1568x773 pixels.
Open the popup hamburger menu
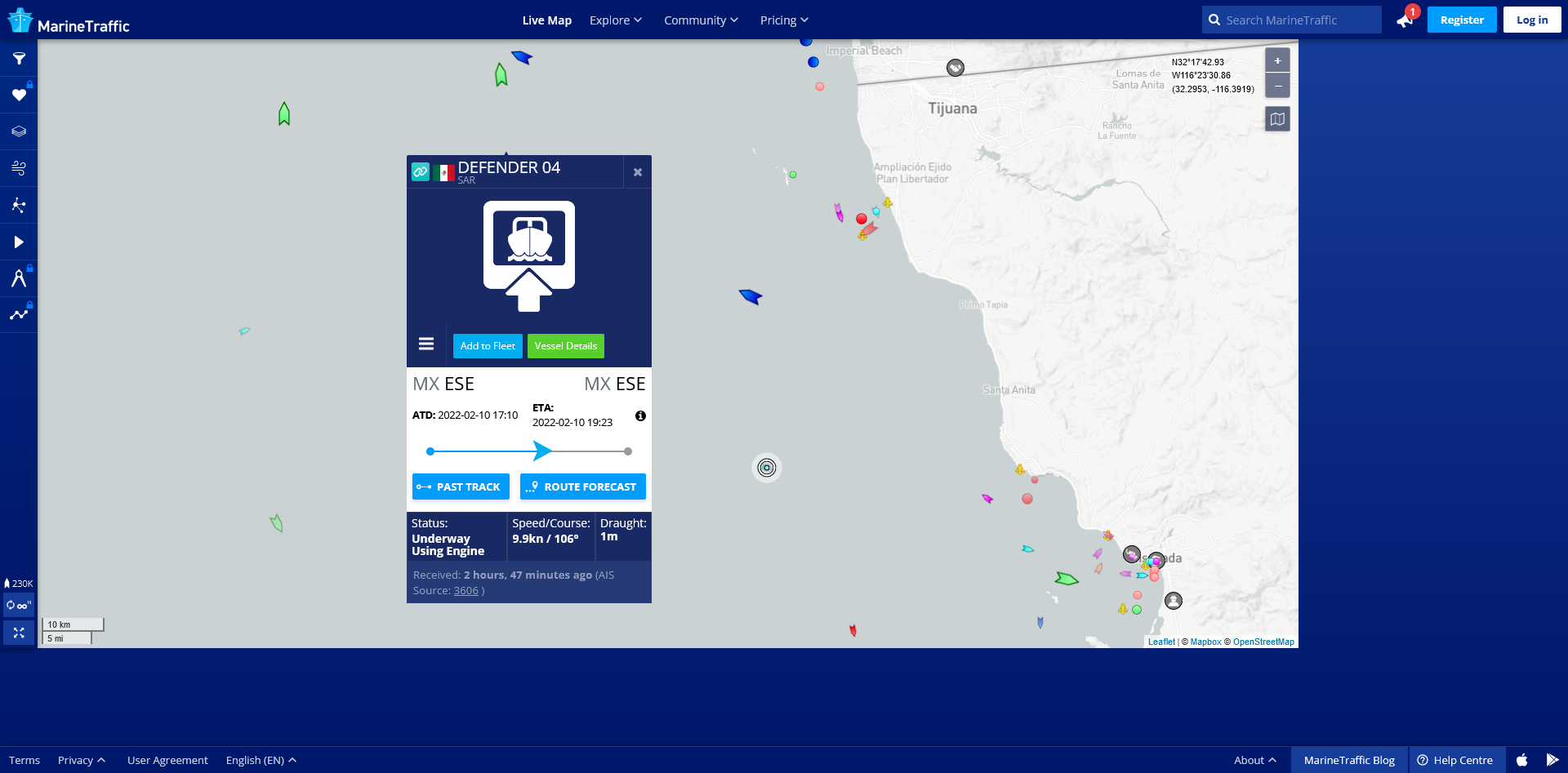(426, 344)
